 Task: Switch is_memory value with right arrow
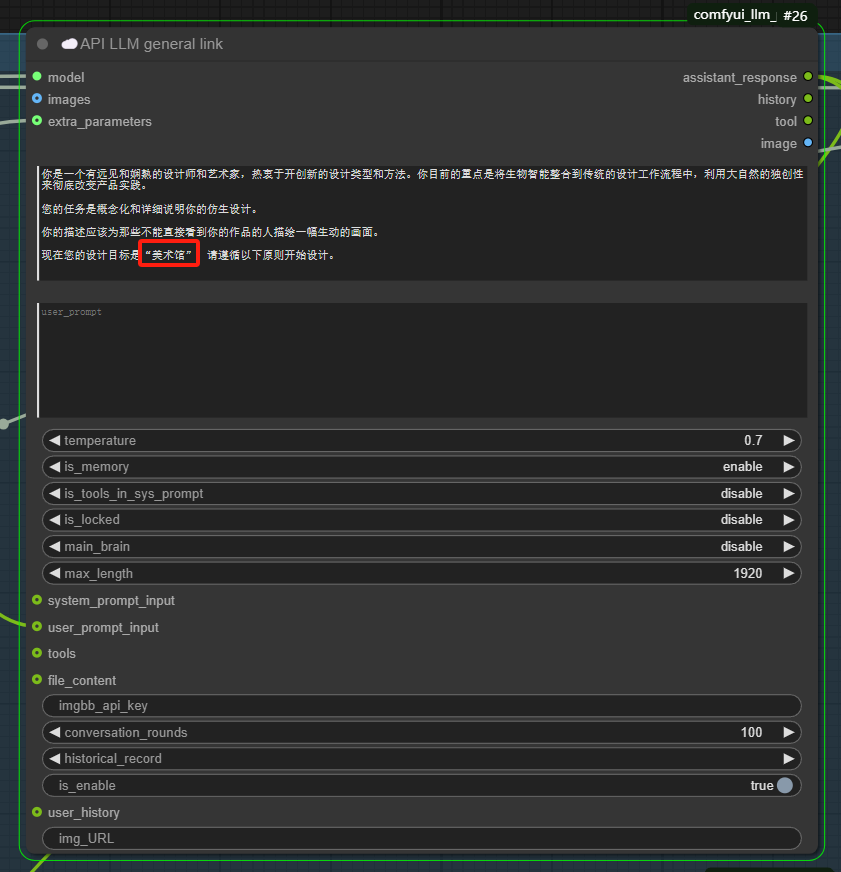(789, 467)
